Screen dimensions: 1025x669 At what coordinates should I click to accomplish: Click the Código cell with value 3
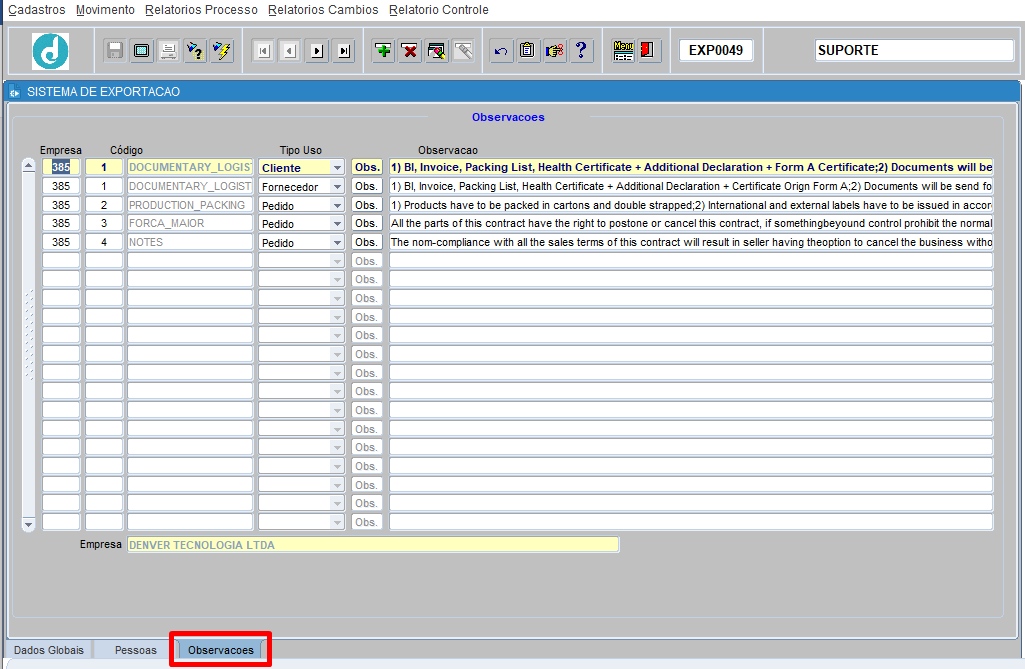[104, 224]
